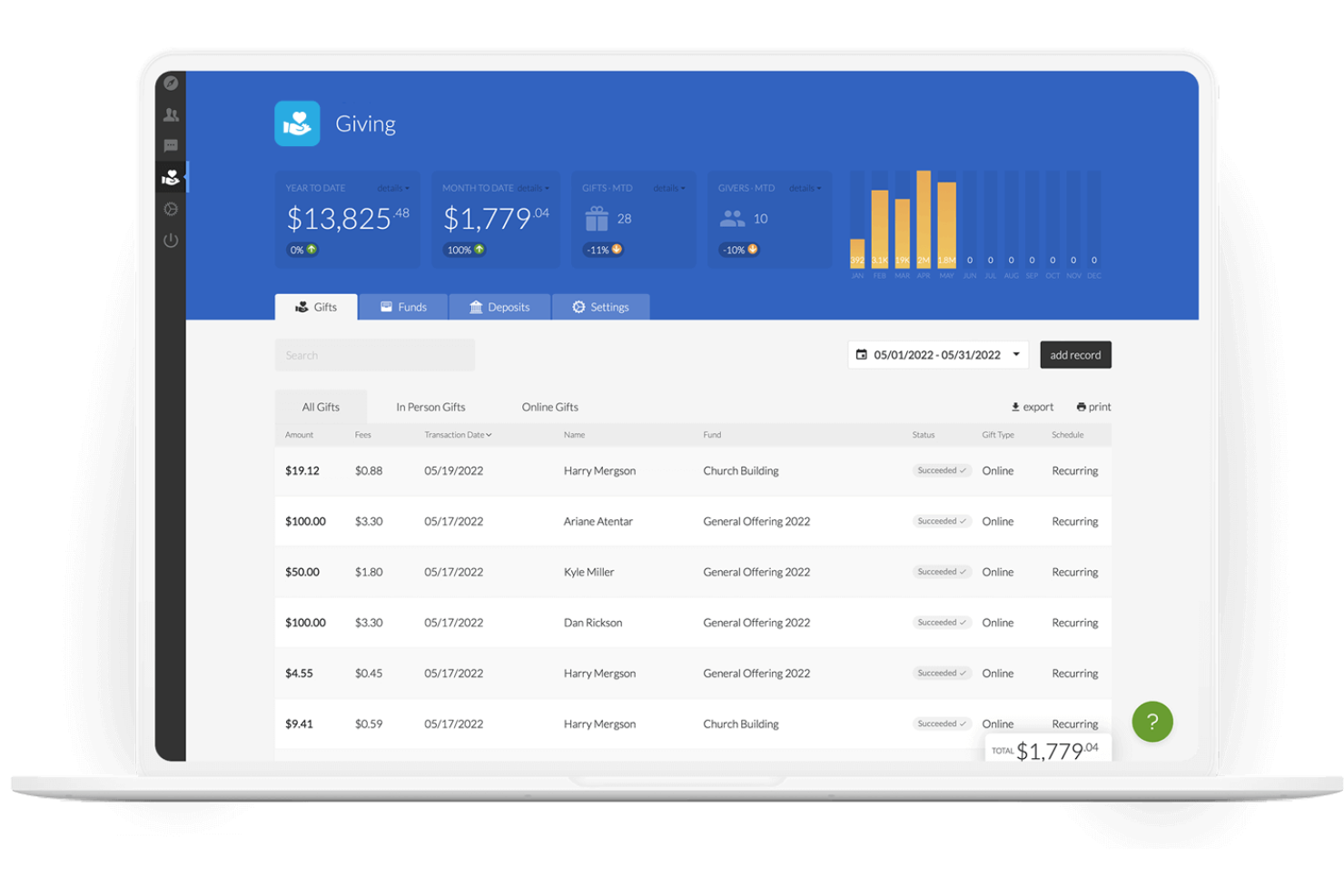1344x896 pixels.
Task: Open the 05/01/2022 - 05/31/2022 date range dropdown
Action: pos(937,354)
